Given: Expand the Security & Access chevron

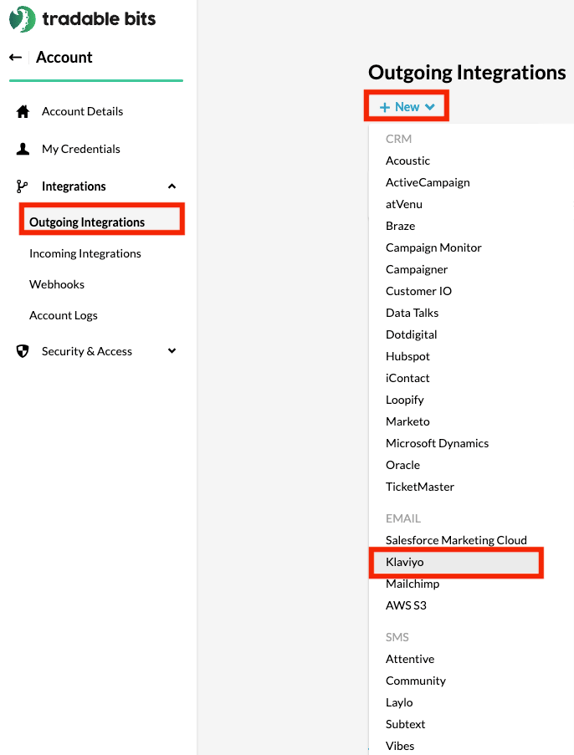Looking at the screenshot, I should point(172,351).
